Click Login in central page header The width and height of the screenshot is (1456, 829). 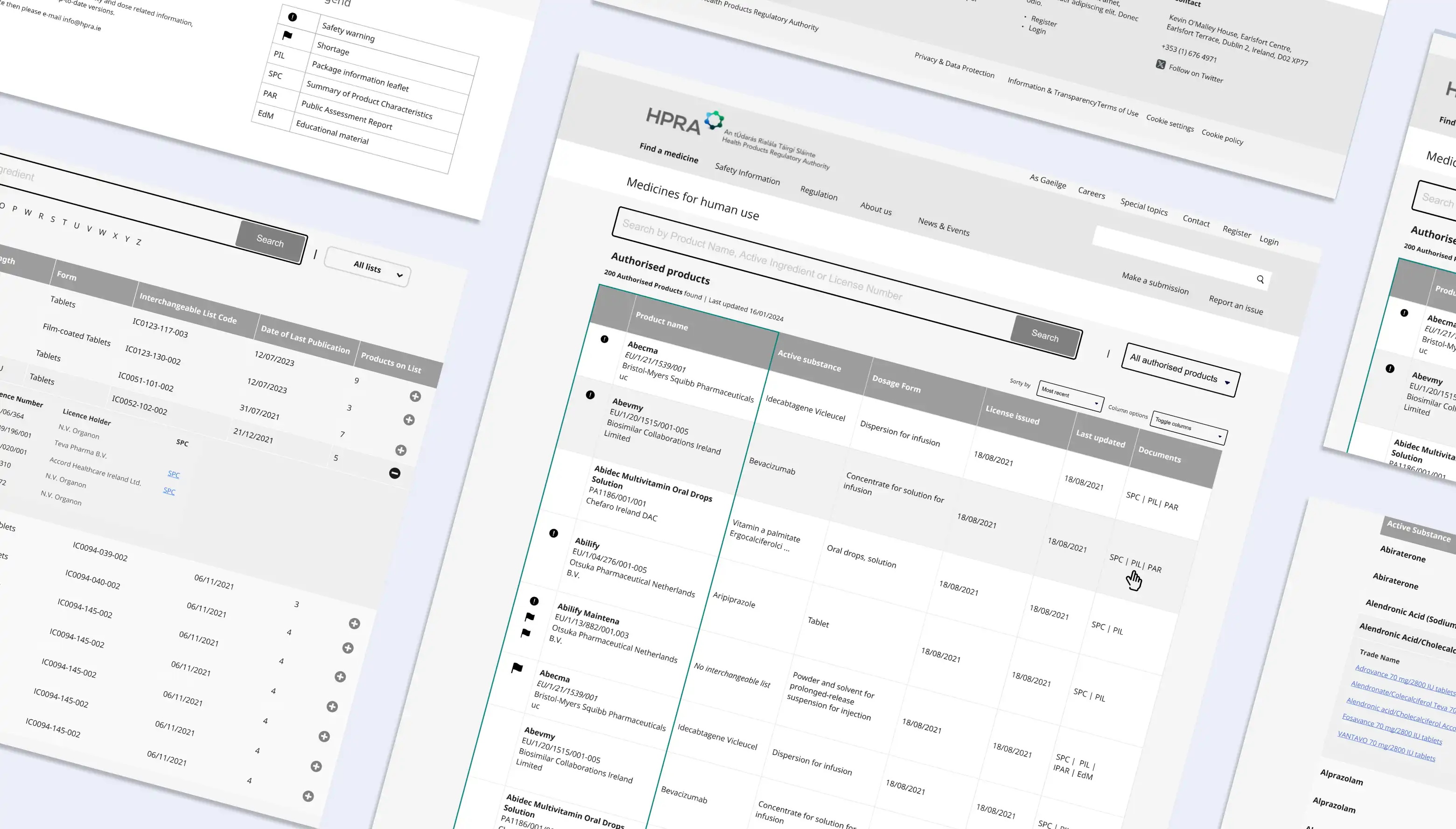click(x=1269, y=240)
